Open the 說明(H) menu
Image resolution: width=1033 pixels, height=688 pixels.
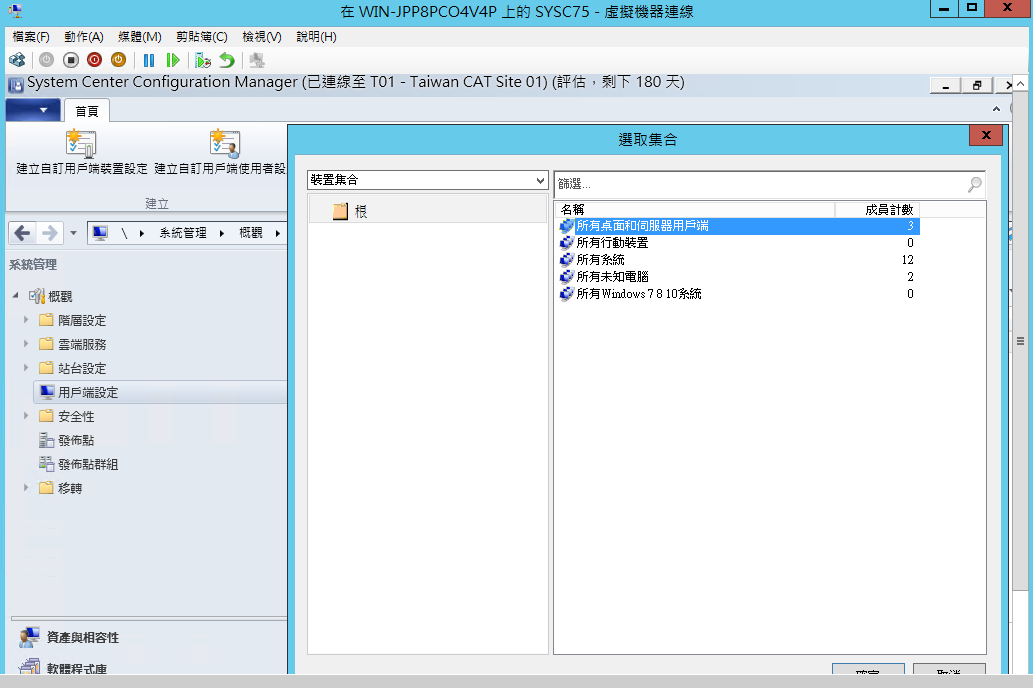click(x=316, y=37)
